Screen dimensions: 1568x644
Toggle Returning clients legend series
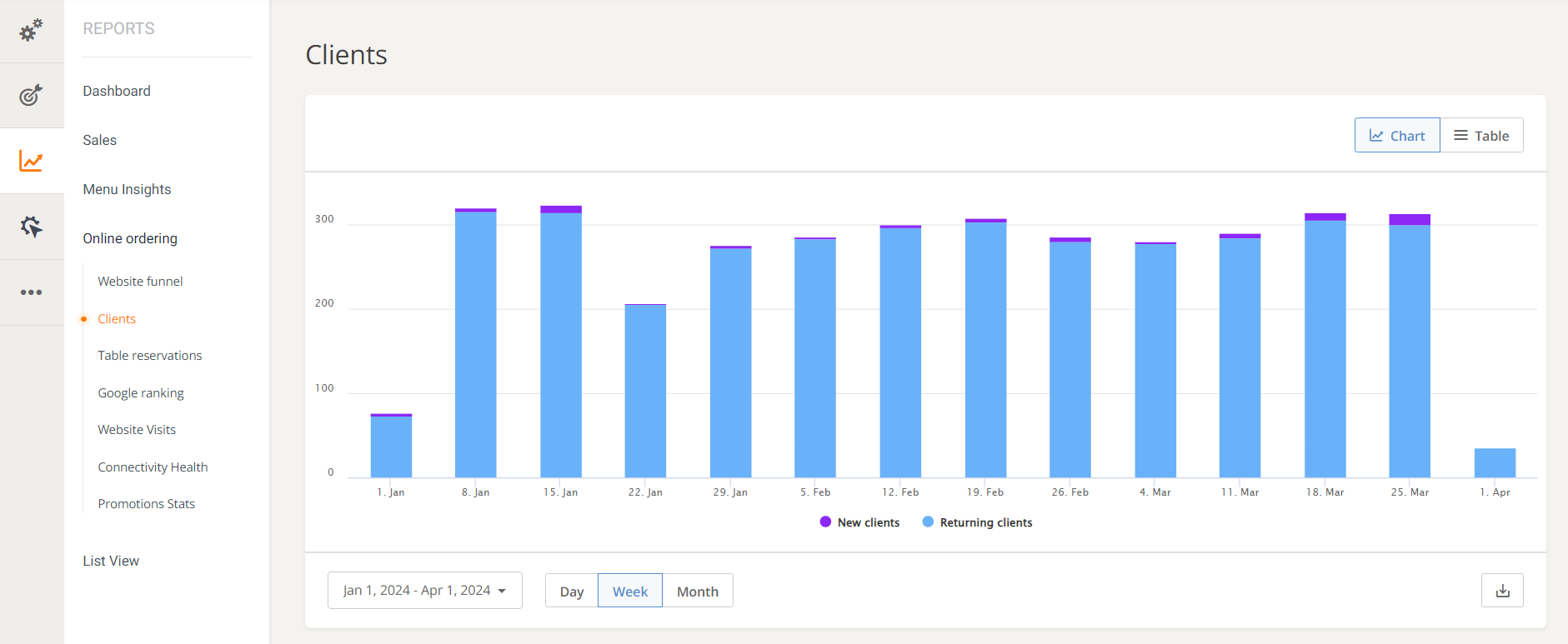(x=977, y=522)
